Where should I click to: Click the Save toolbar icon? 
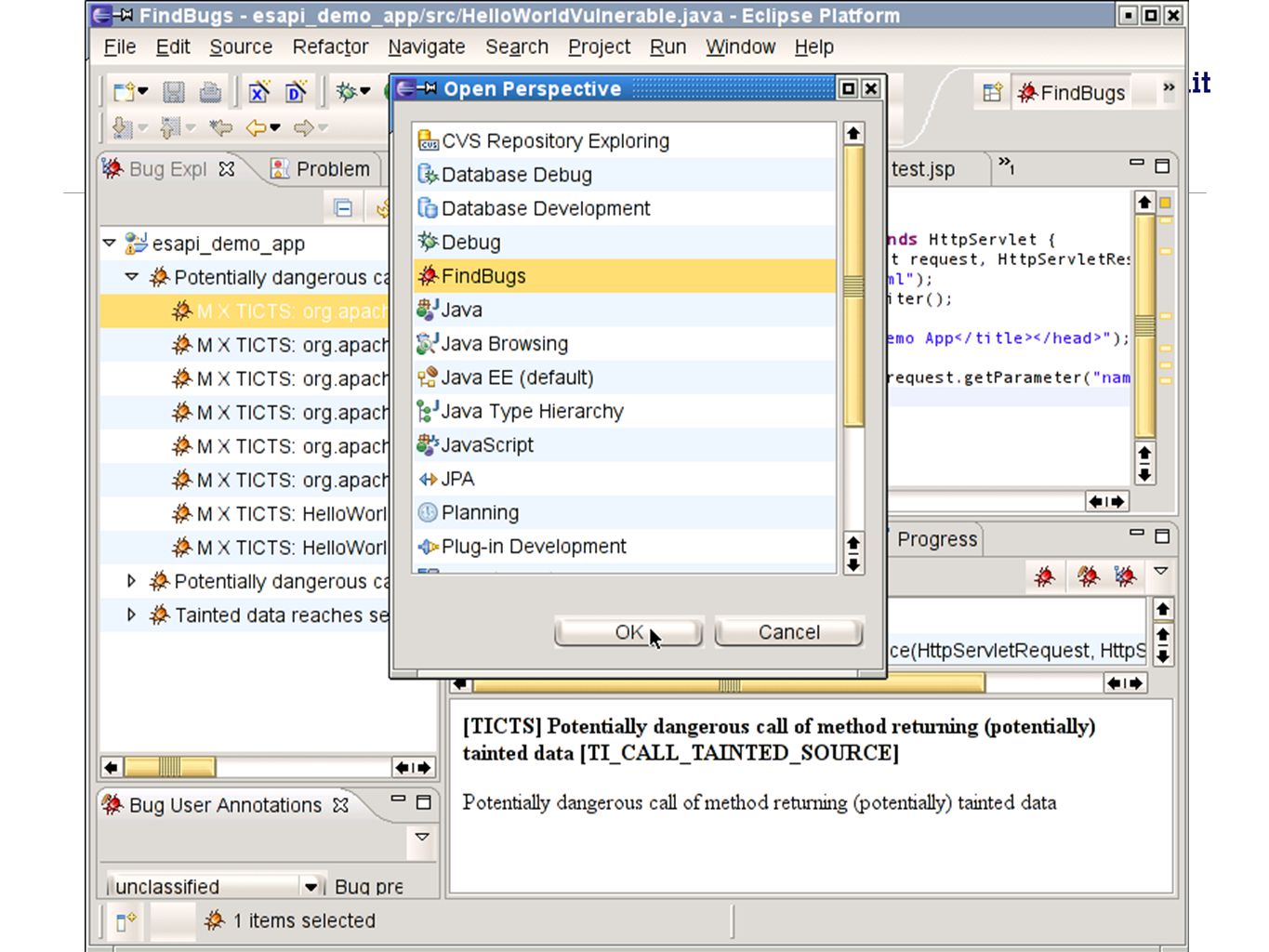point(174,91)
